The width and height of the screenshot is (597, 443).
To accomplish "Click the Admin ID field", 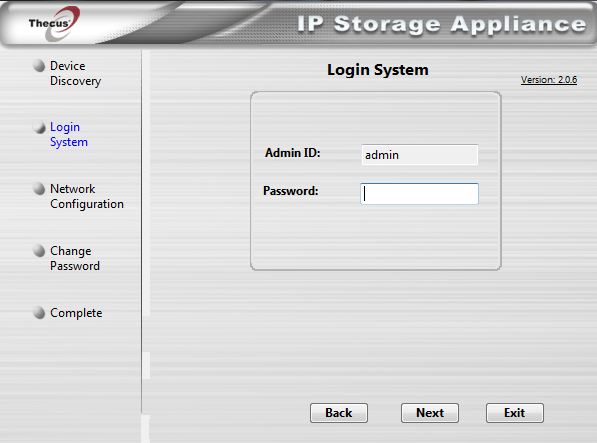I will coord(420,155).
